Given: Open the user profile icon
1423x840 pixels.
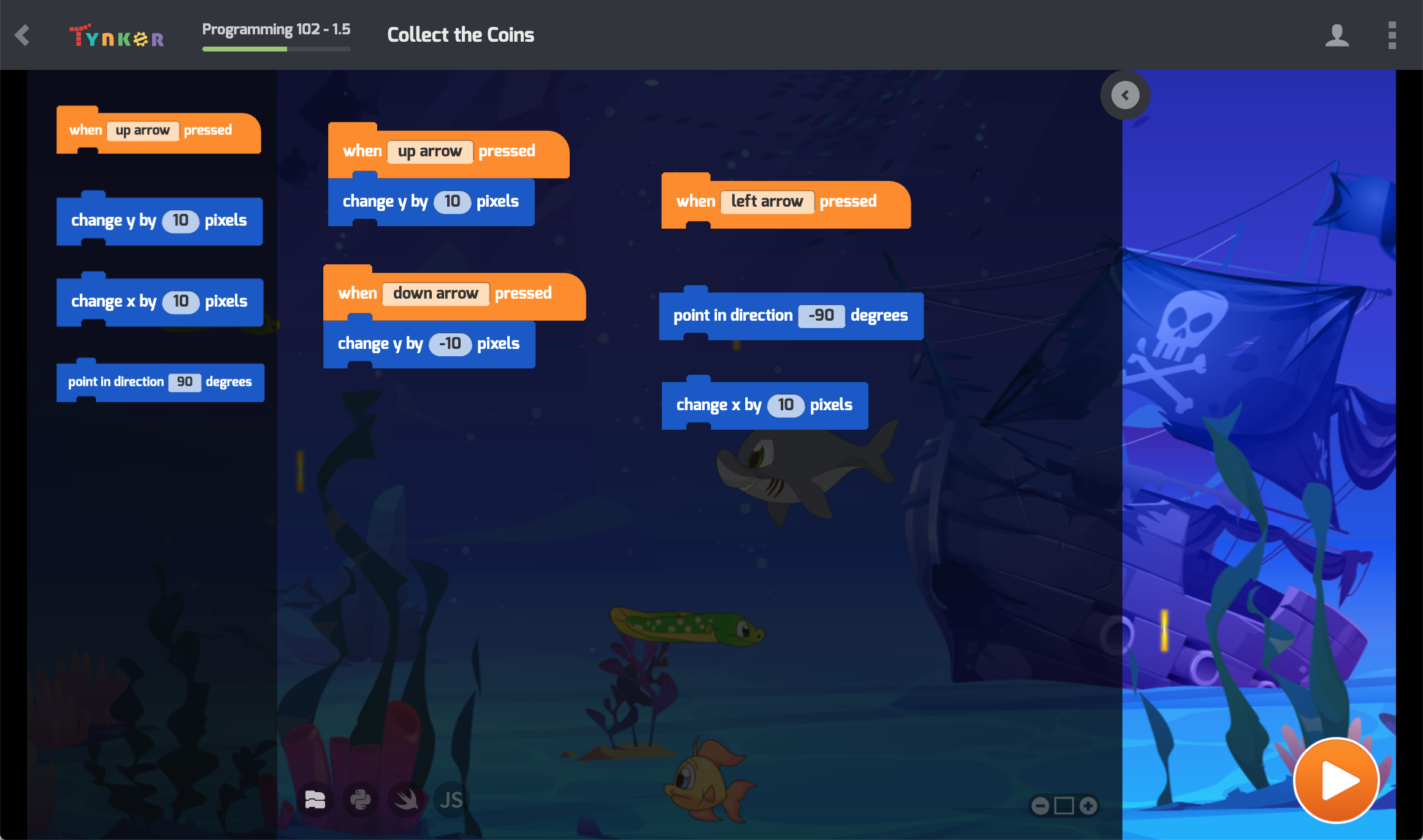Looking at the screenshot, I should (1337, 35).
